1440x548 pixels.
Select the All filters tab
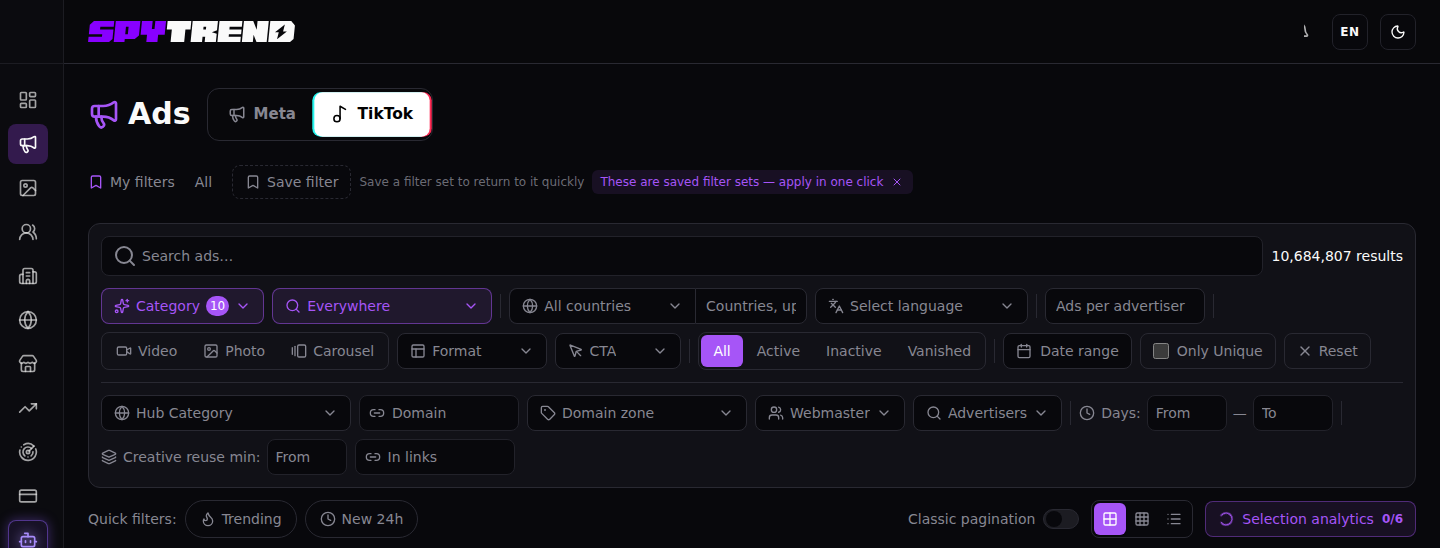coord(203,182)
